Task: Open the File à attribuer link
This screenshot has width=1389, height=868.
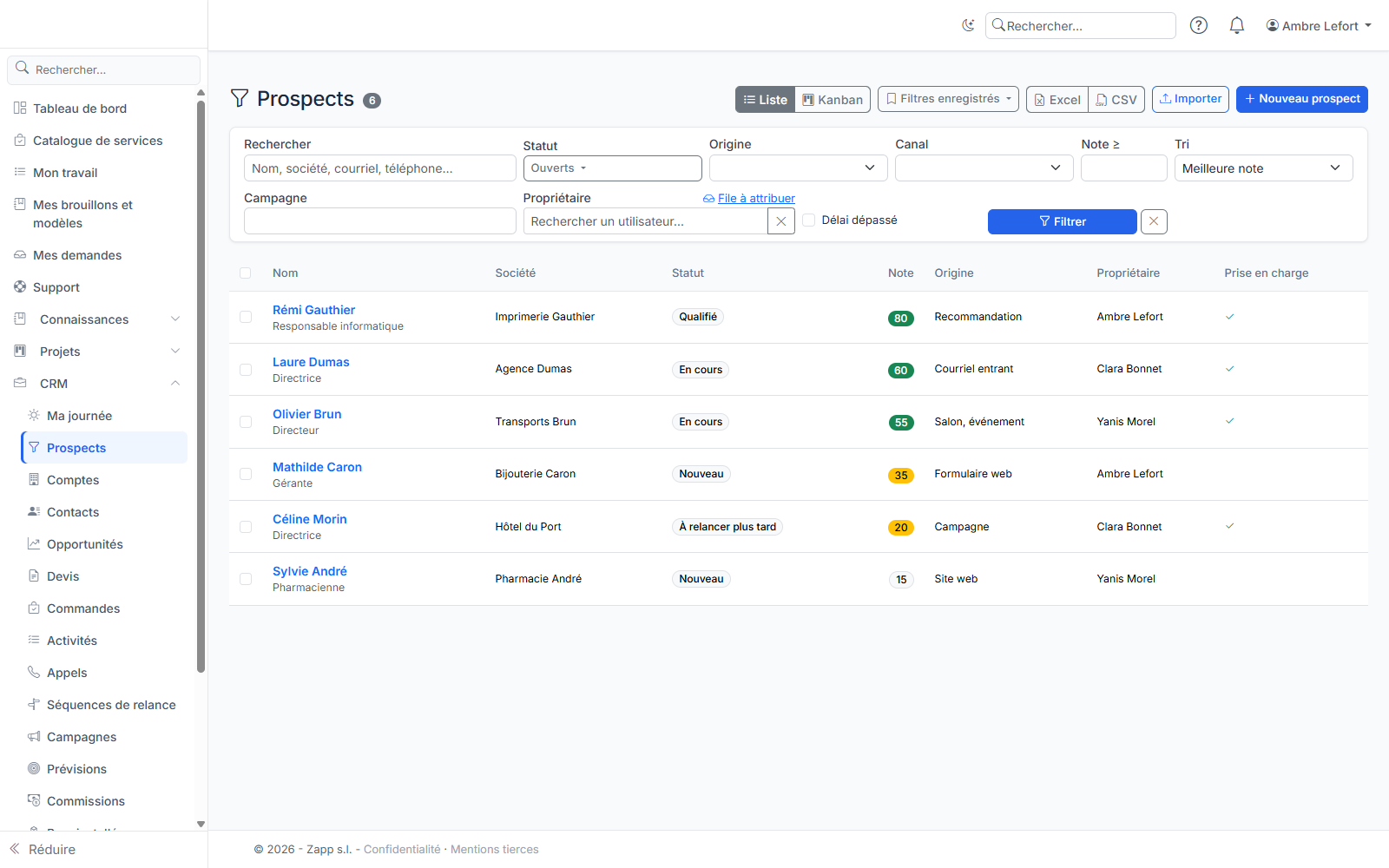Action: point(749,198)
